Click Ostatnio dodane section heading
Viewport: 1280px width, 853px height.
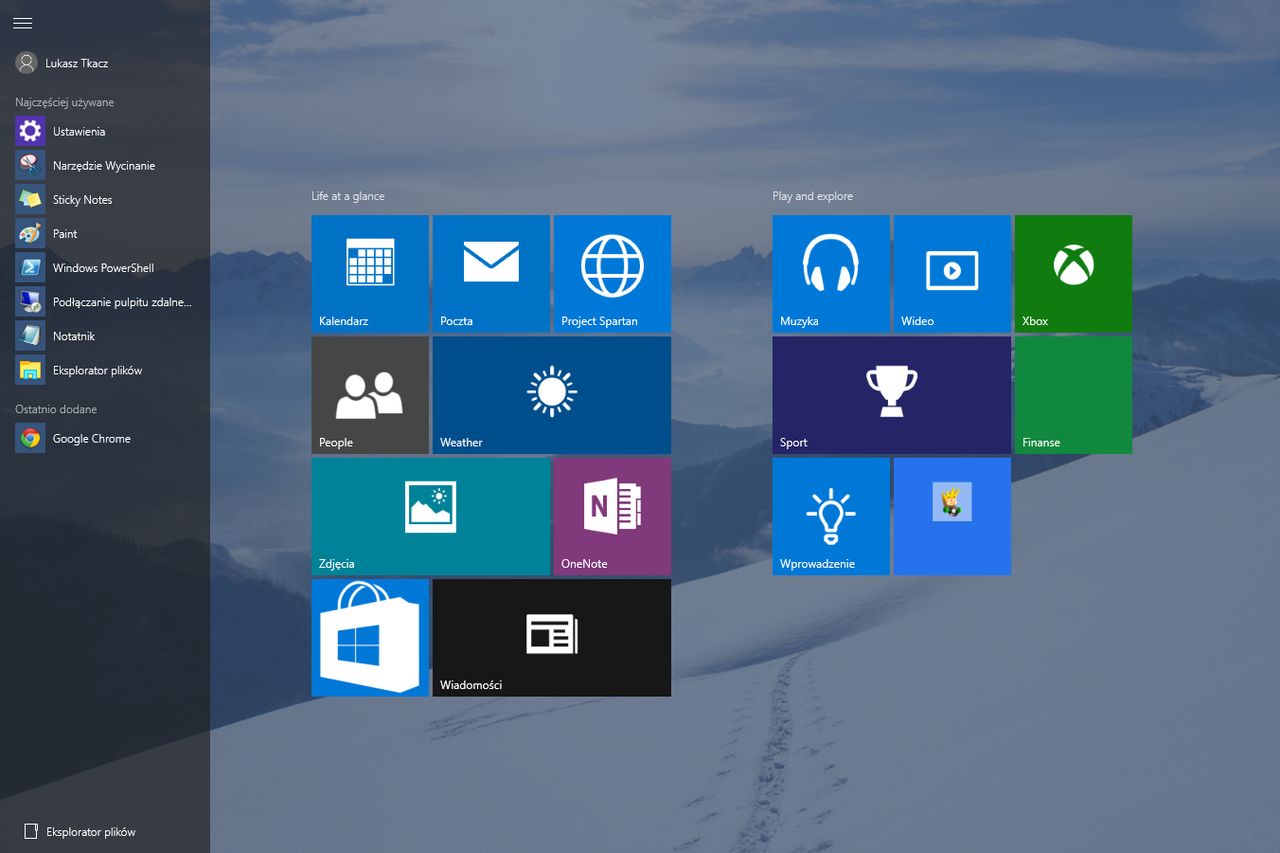click(56, 409)
